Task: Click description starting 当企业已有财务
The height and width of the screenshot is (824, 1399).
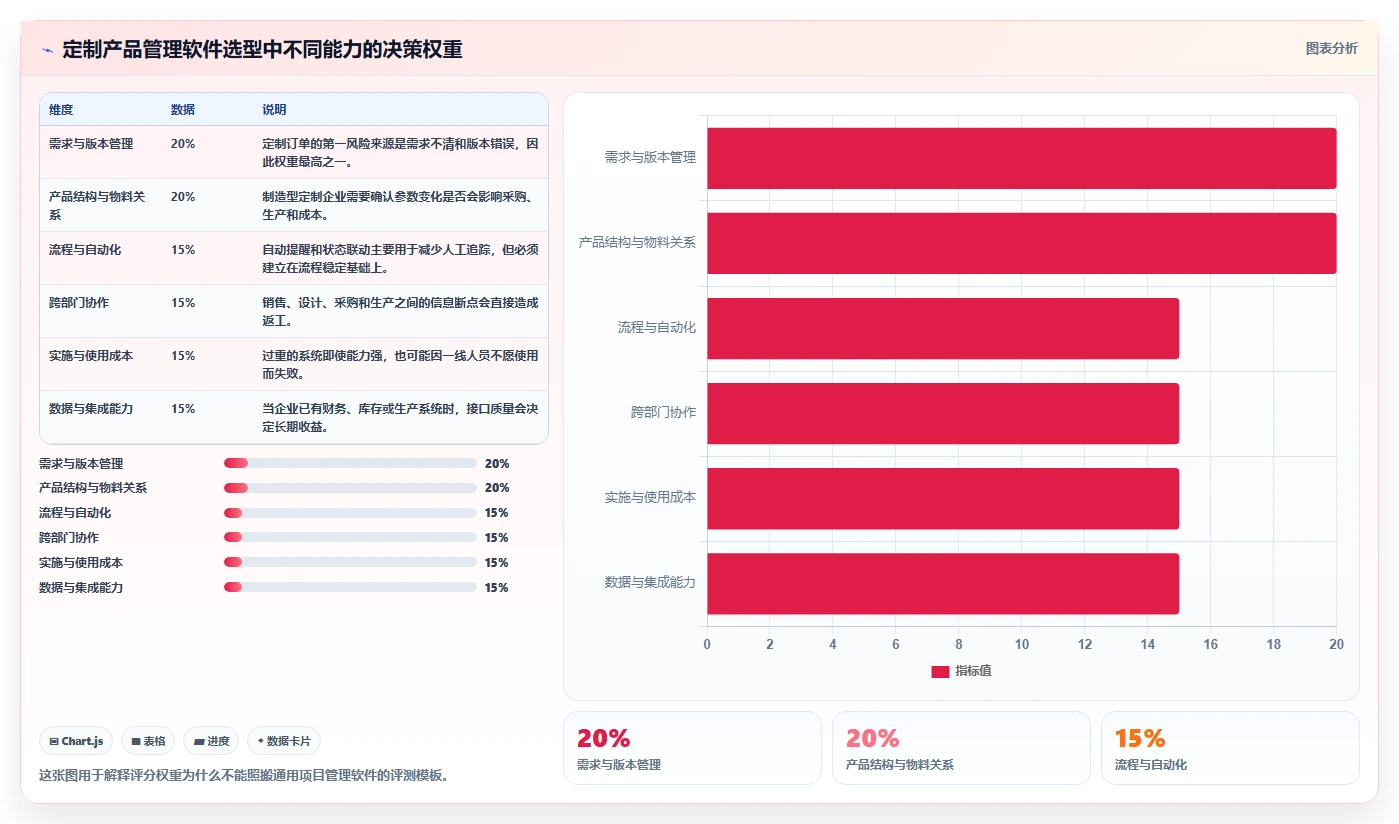Action: tap(400, 417)
